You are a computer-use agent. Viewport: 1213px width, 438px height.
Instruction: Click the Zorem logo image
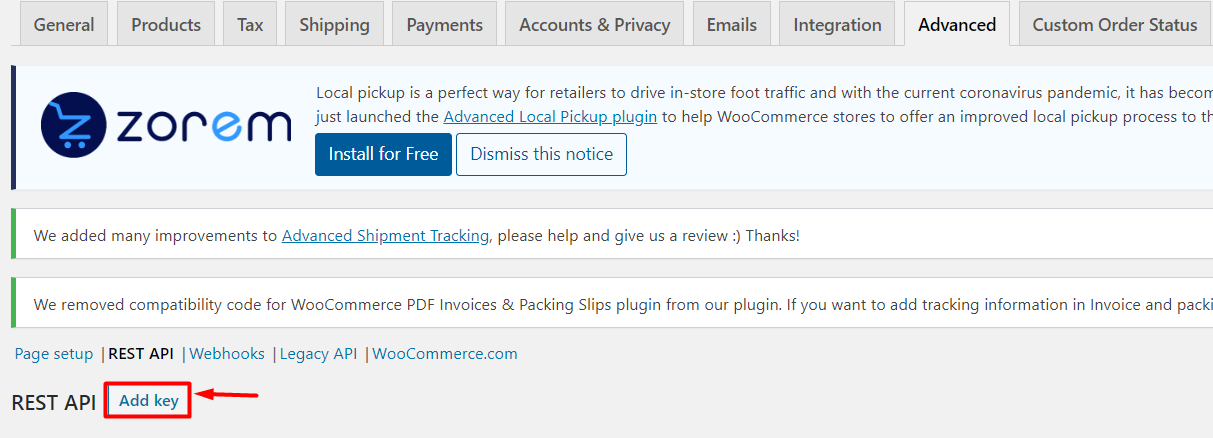pyautogui.click(x=166, y=127)
